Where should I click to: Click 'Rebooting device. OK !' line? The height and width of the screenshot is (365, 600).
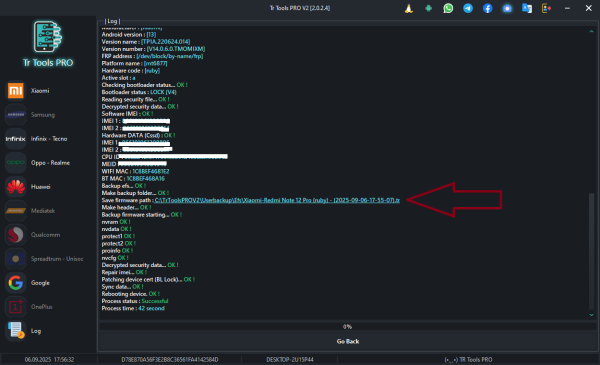[x=131, y=294]
